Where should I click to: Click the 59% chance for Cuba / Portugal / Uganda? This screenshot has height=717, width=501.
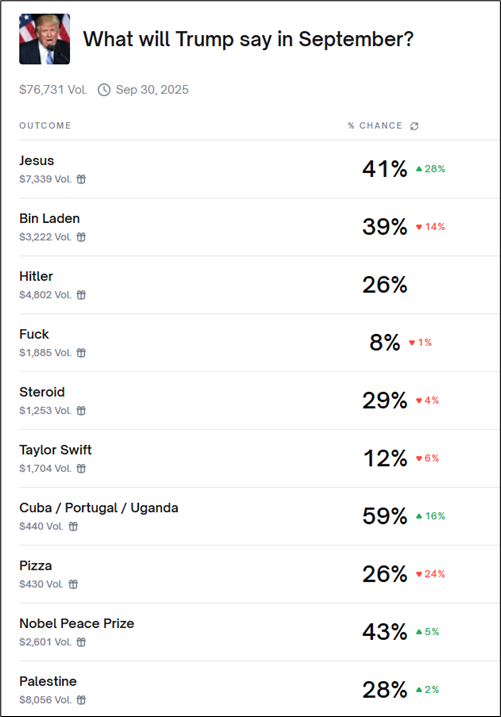[x=384, y=516]
